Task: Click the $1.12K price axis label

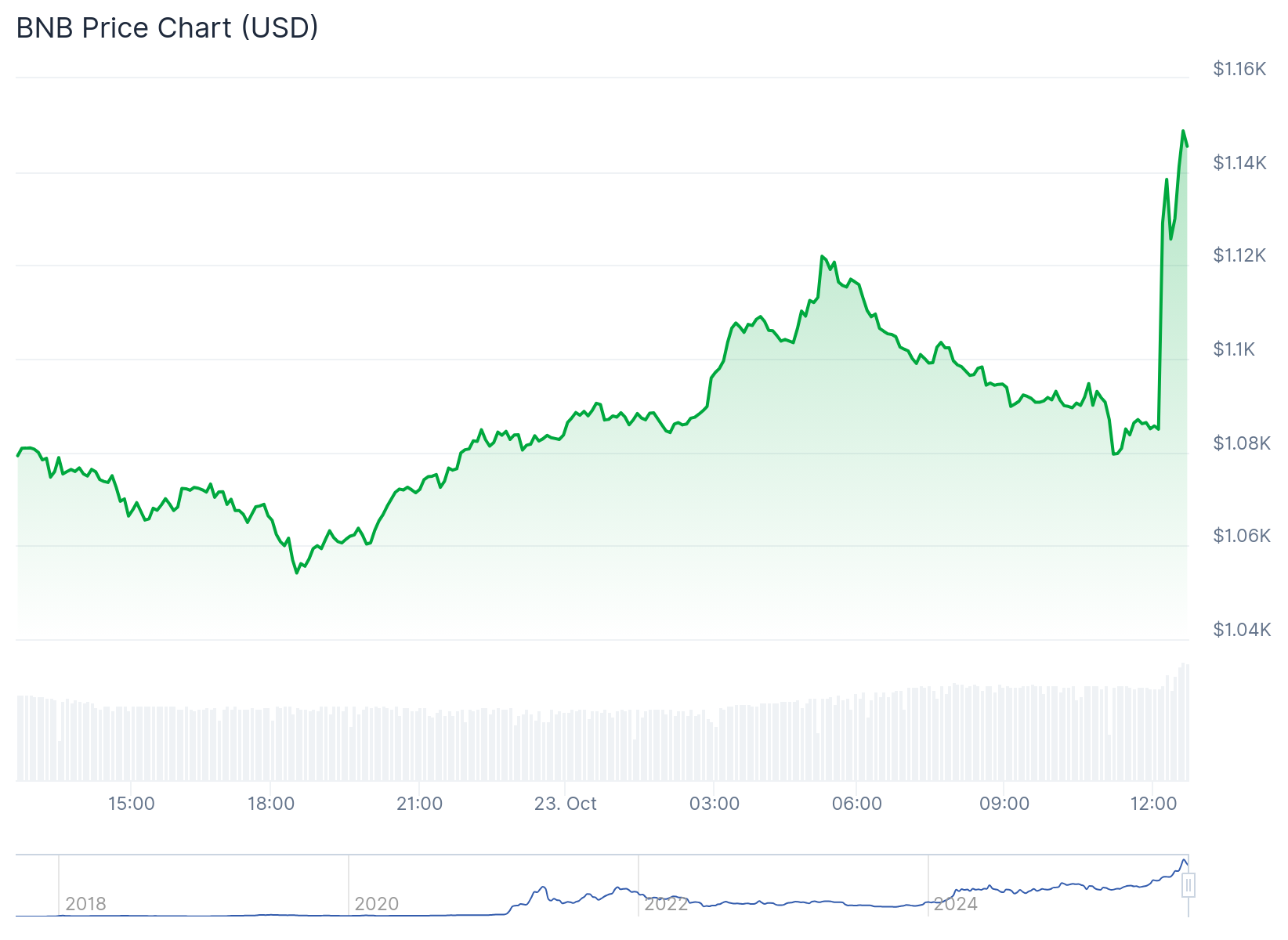Action: [x=1239, y=255]
